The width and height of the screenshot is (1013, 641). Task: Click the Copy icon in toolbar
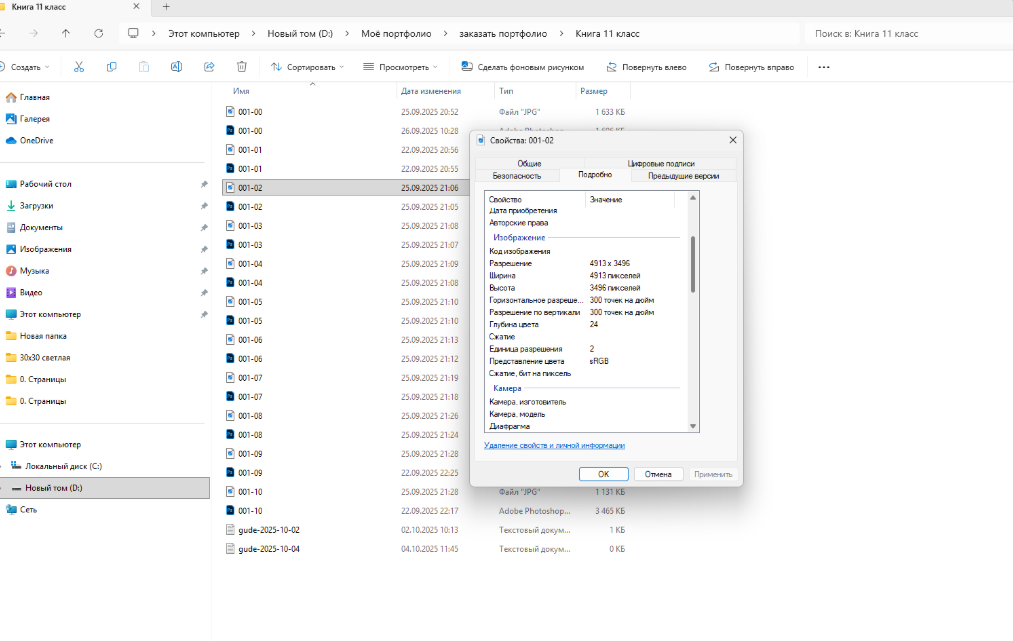[111, 67]
